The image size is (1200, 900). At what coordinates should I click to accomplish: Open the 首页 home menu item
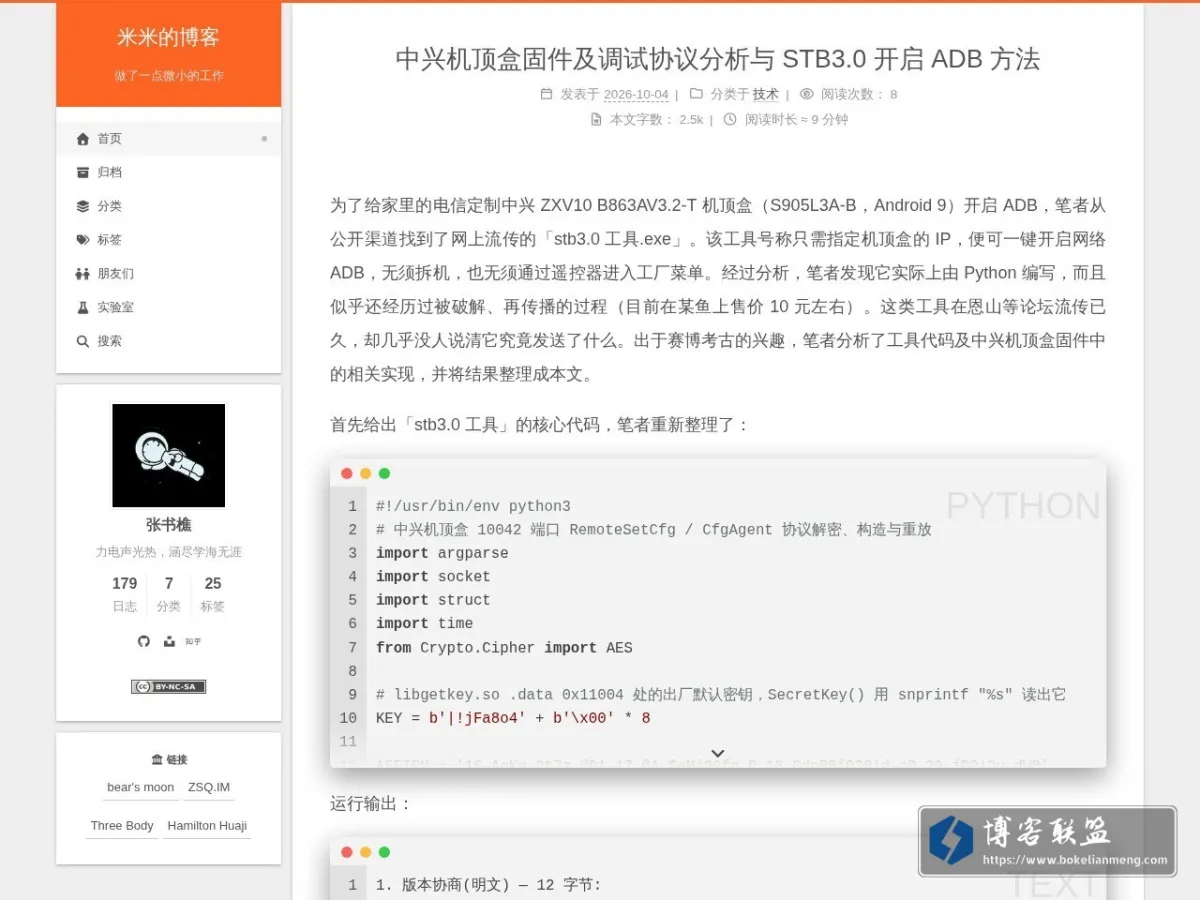(x=168, y=139)
